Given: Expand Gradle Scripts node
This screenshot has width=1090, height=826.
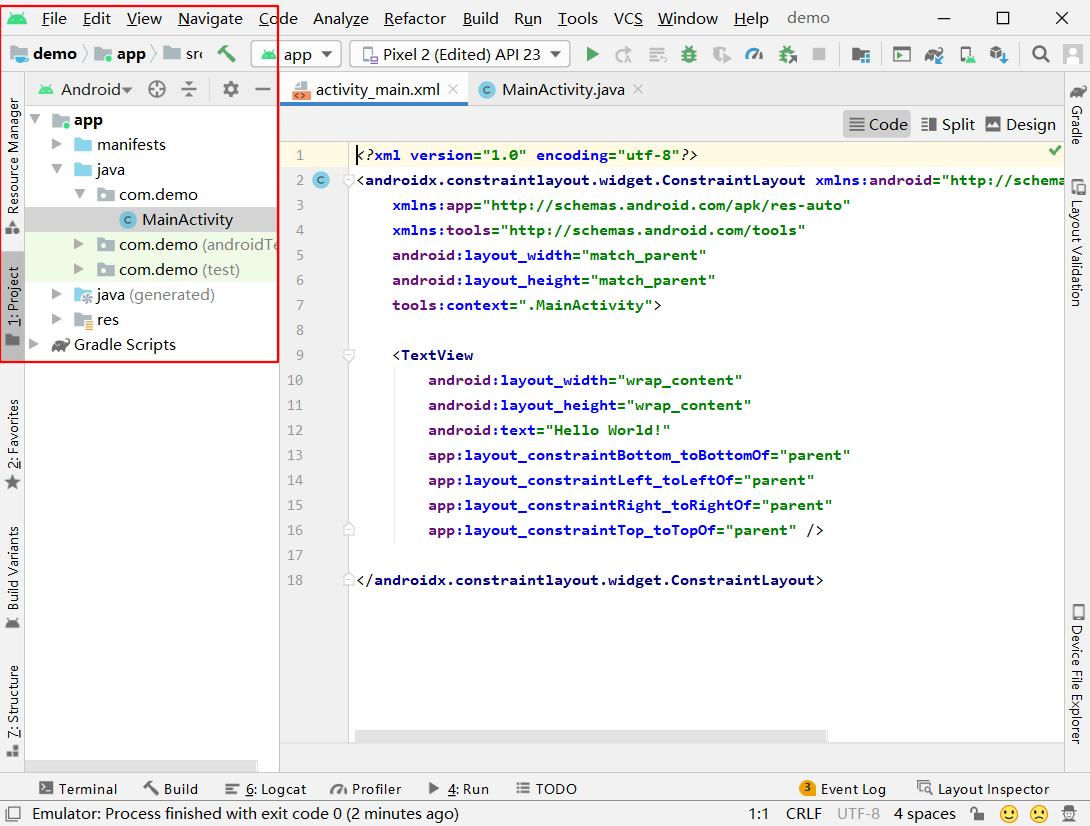Looking at the screenshot, I should pyautogui.click(x=33, y=344).
